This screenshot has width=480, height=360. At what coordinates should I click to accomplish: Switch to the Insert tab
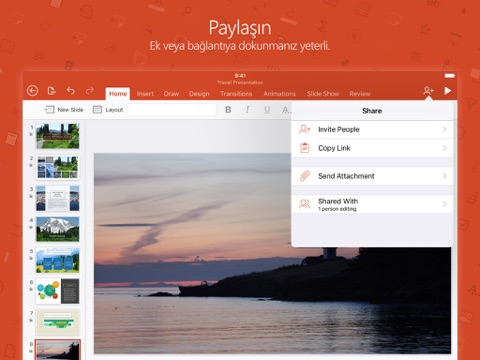tap(145, 94)
